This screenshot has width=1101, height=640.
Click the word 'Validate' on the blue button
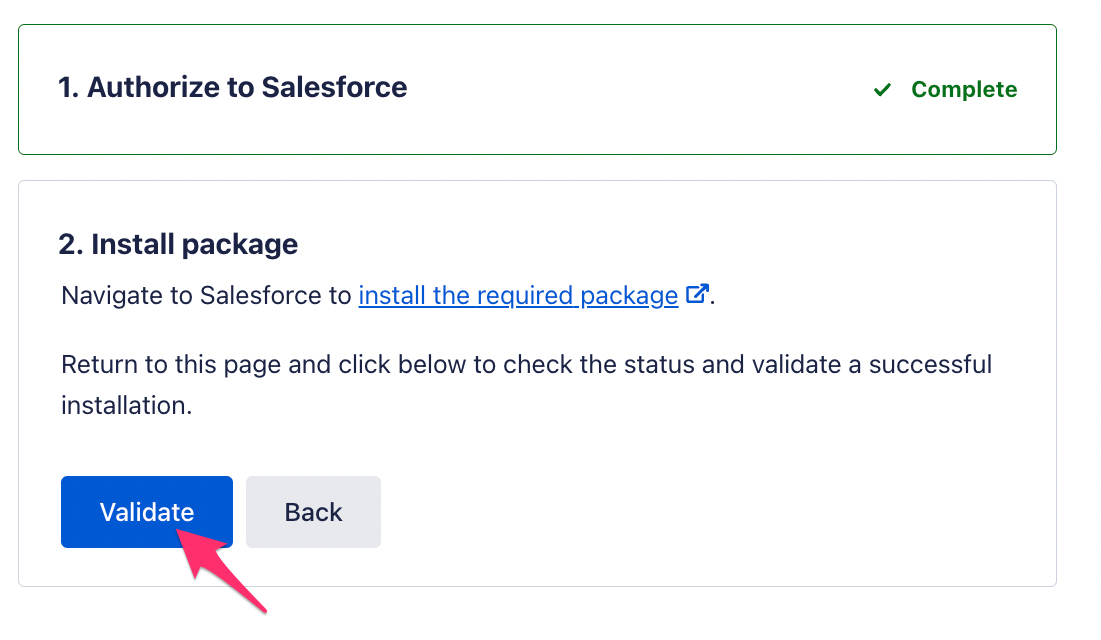point(147,512)
